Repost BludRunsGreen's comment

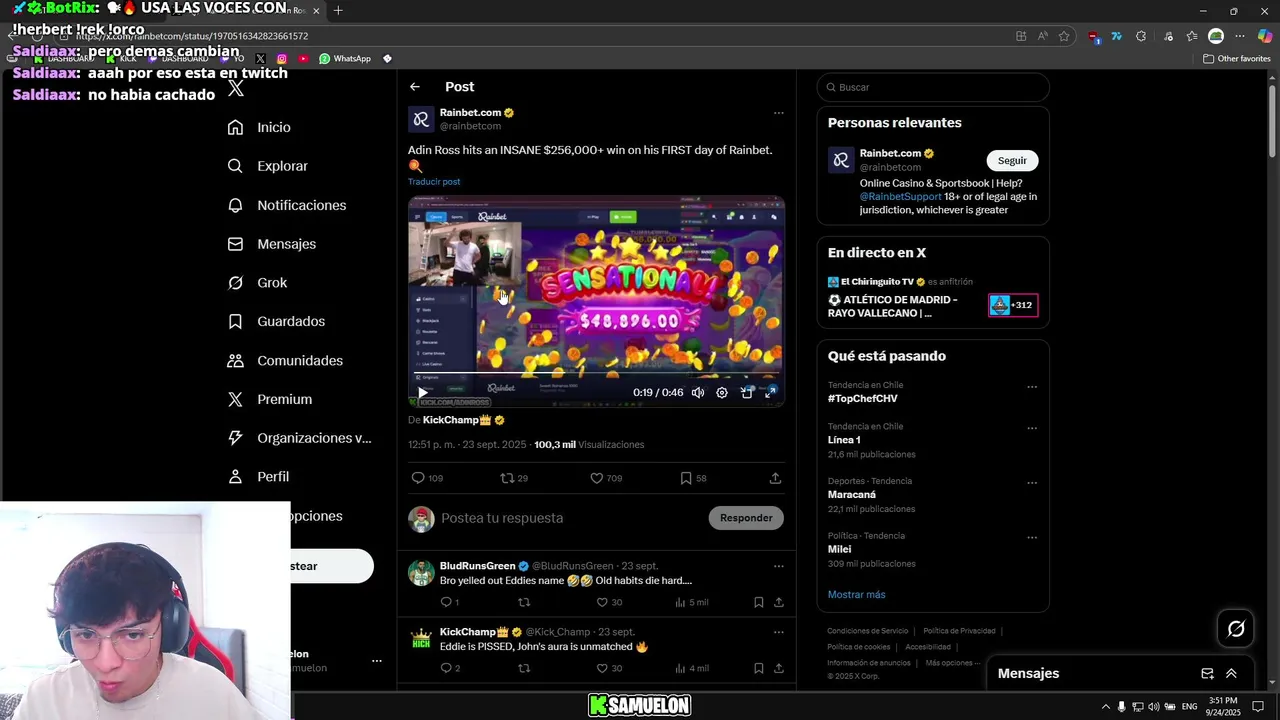524,602
